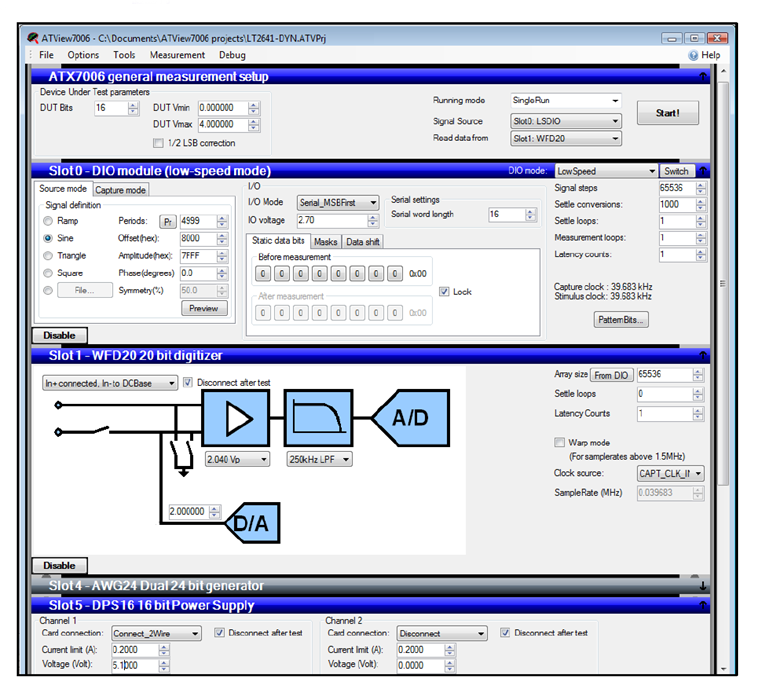Image resolution: width=758 pixels, height=700 pixels.
Task: Toggle Channel 2 Disconnect after test checkbox
Action: point(505,632)
